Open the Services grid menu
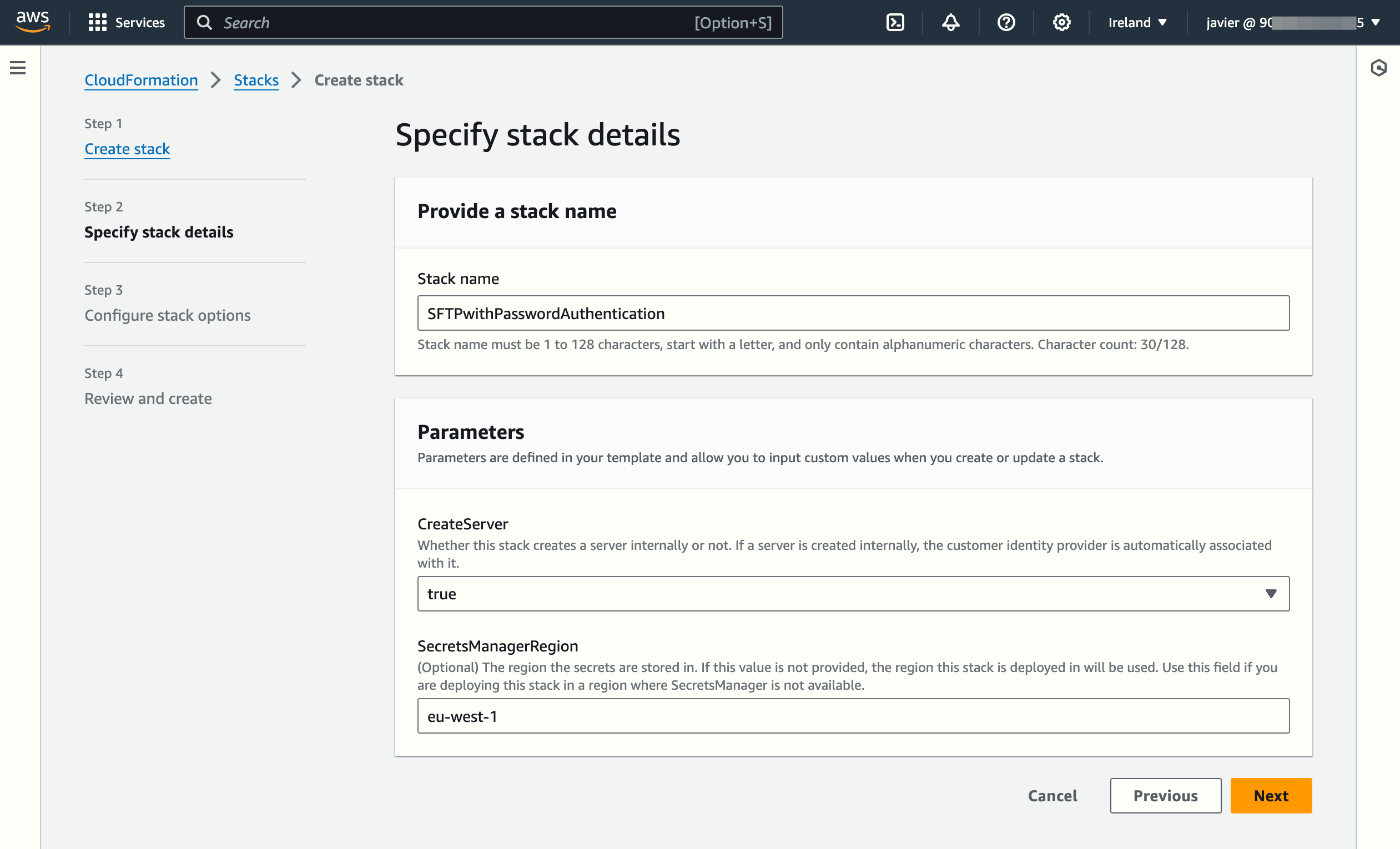The image size is (1400, 849). pyautogui.click(x=126, y=22)
